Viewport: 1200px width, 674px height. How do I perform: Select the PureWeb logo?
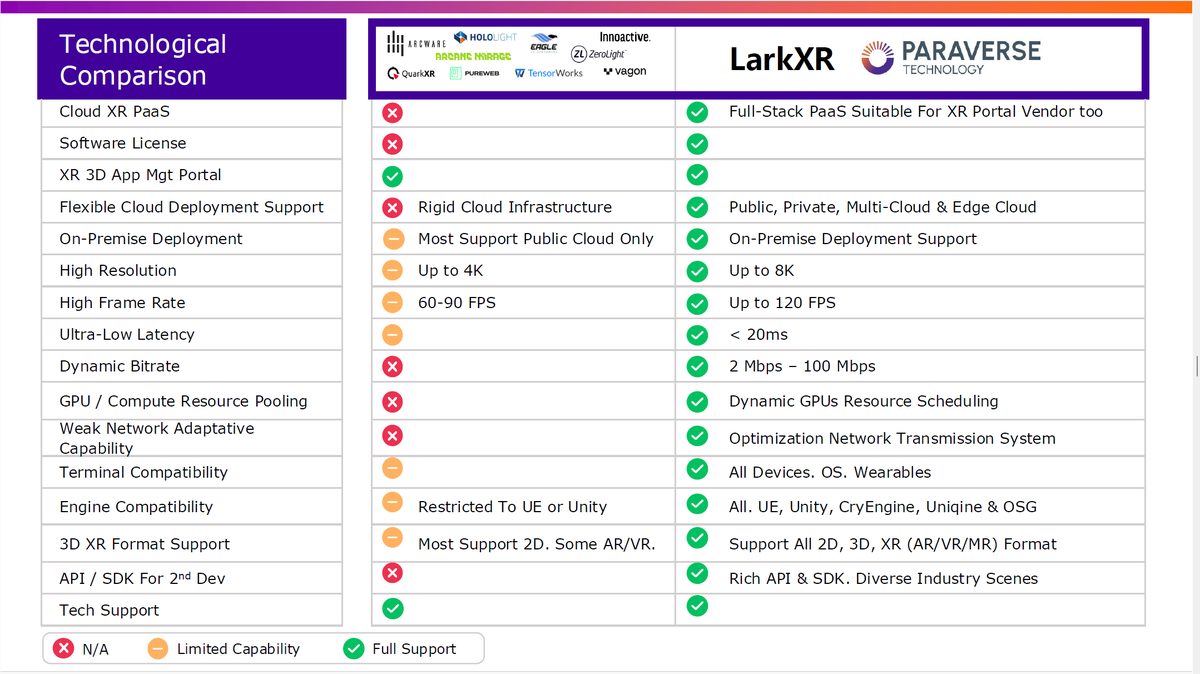(x=475, y=73)
